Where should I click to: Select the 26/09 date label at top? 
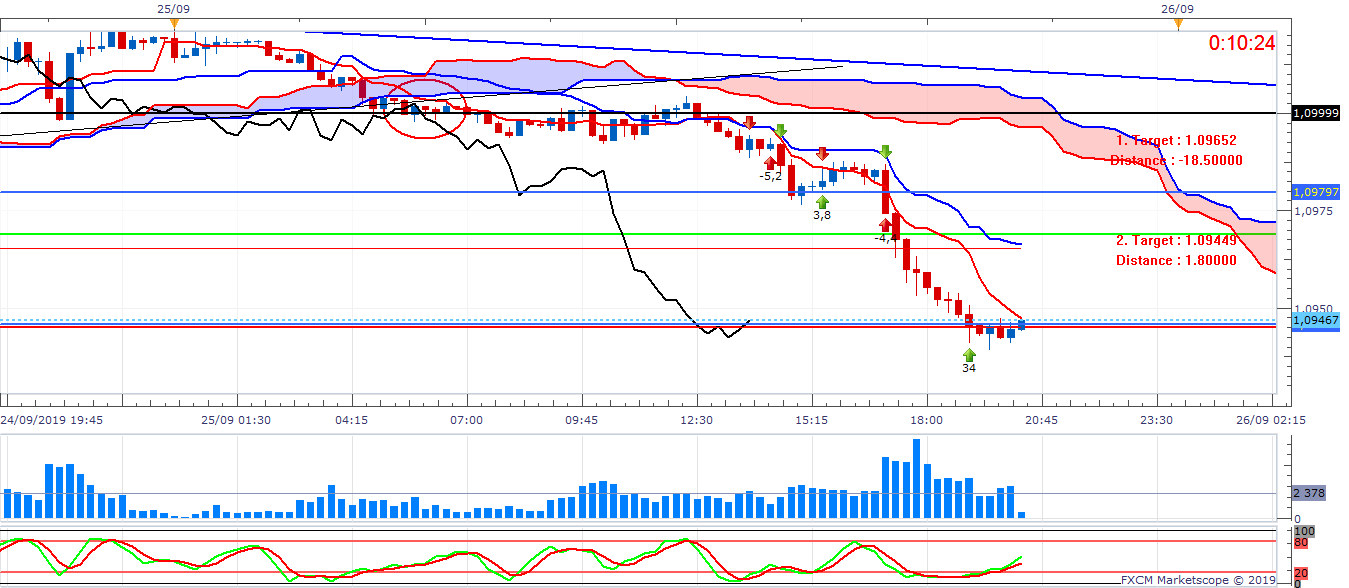[1177, 8]
